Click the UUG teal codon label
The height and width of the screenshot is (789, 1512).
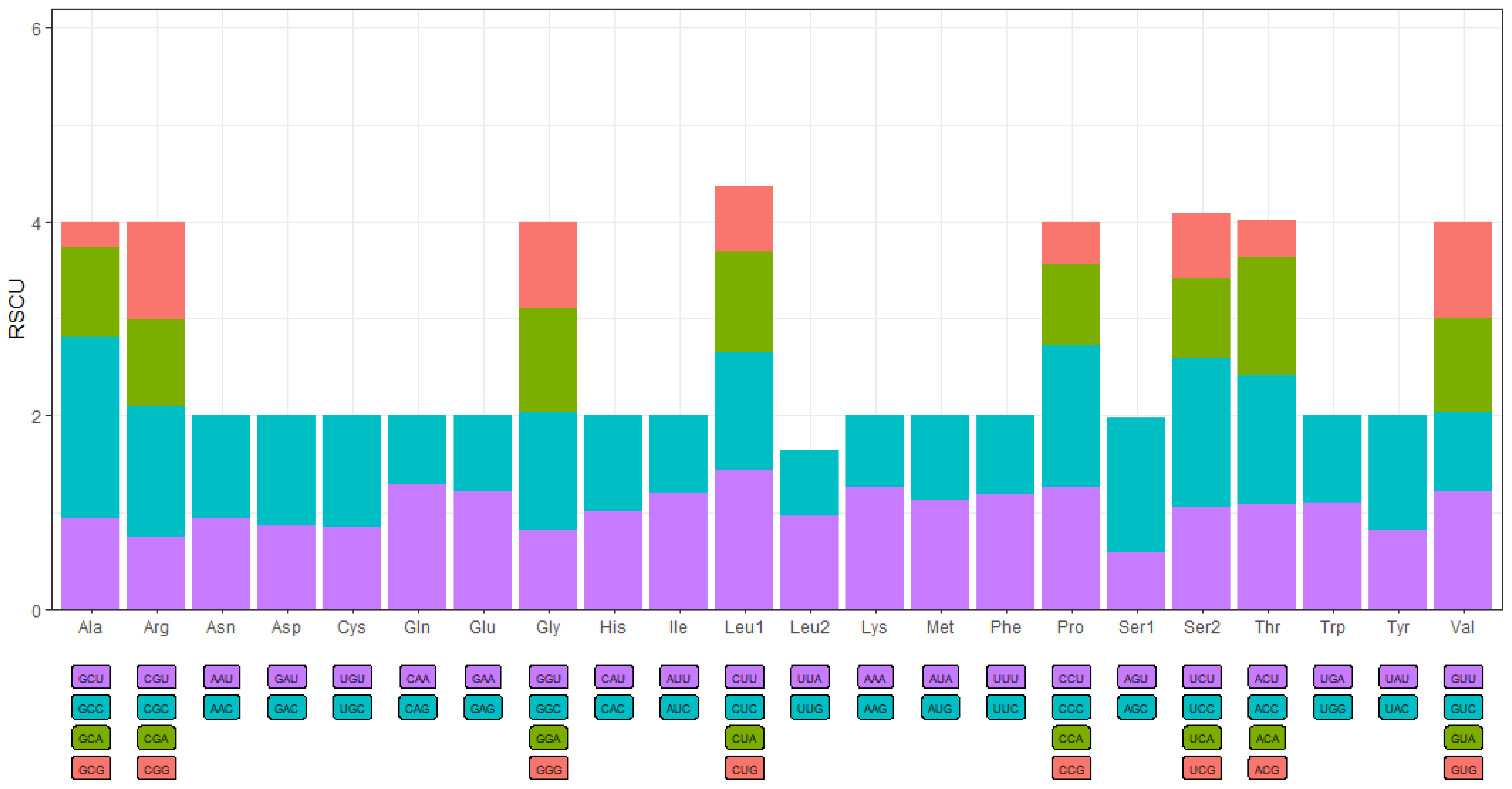click(810, 708)
